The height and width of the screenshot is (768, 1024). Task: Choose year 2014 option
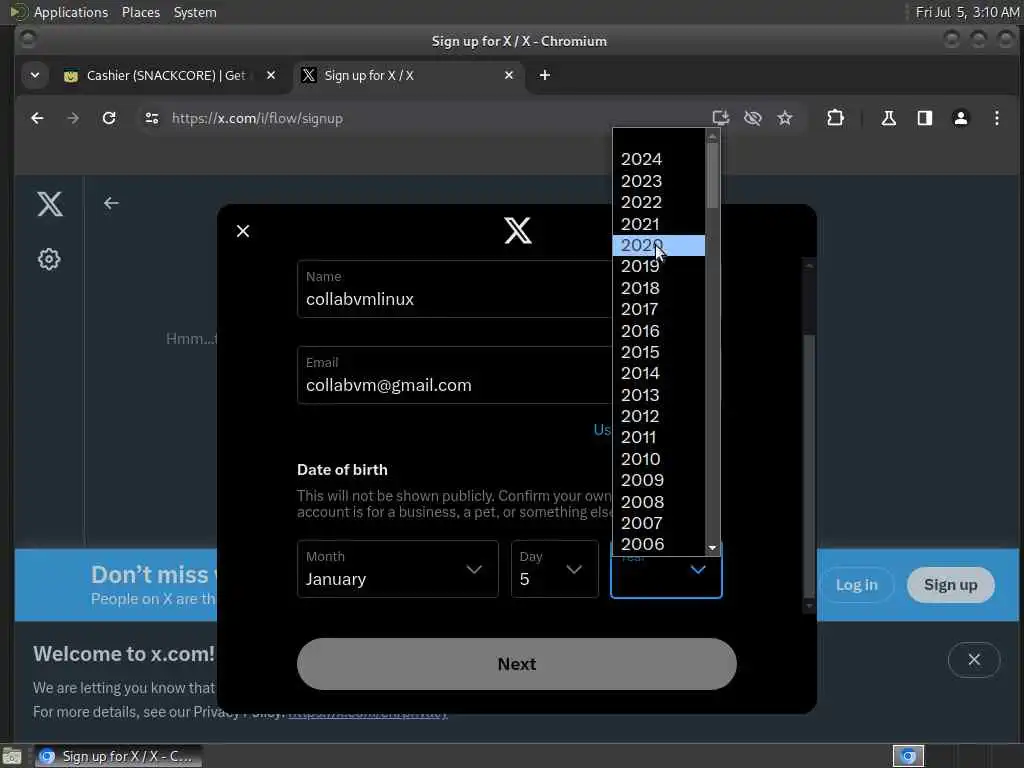tap(658, 374)
